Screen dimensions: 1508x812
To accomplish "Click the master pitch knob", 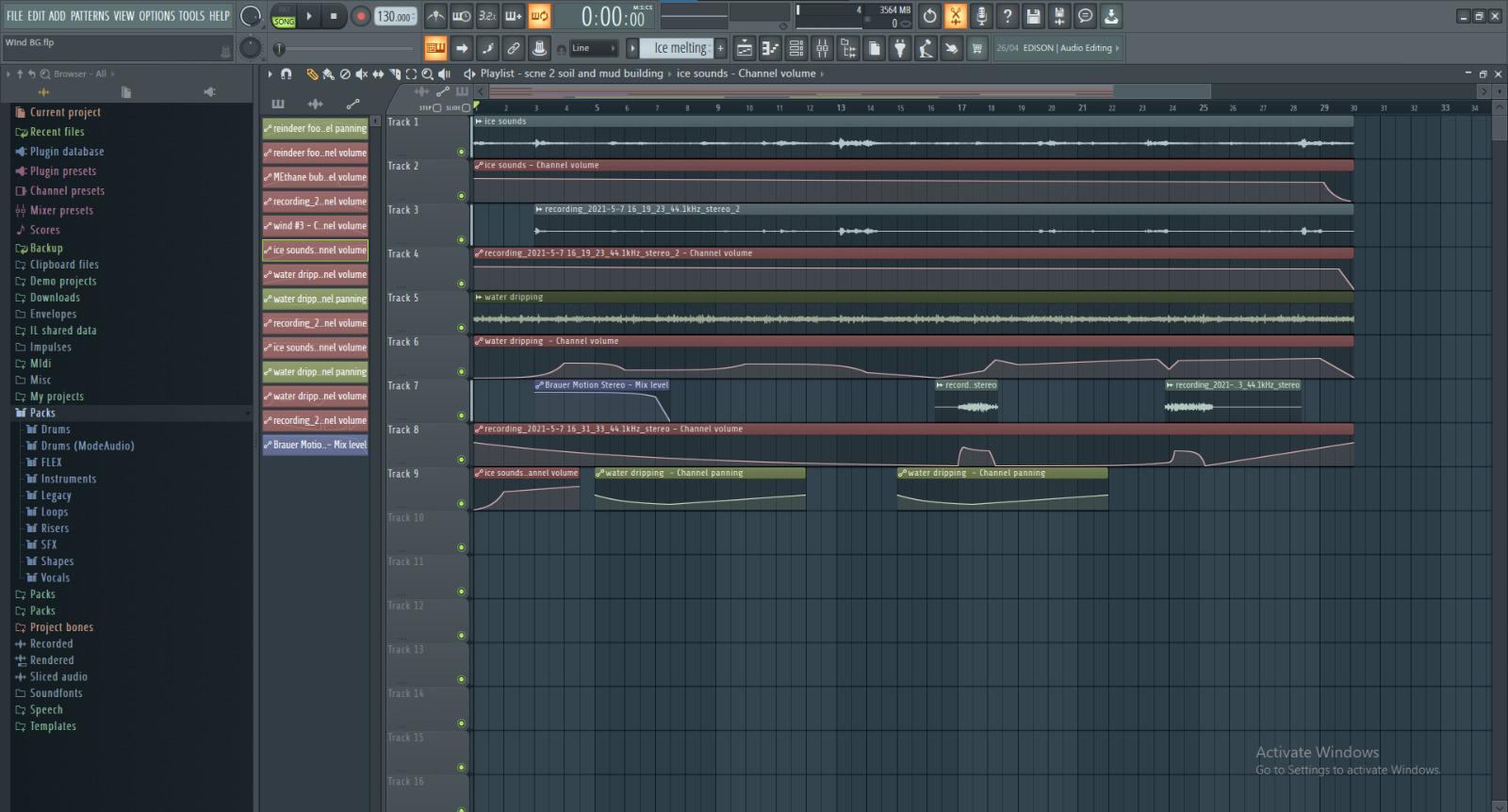I will pos(251,47).
